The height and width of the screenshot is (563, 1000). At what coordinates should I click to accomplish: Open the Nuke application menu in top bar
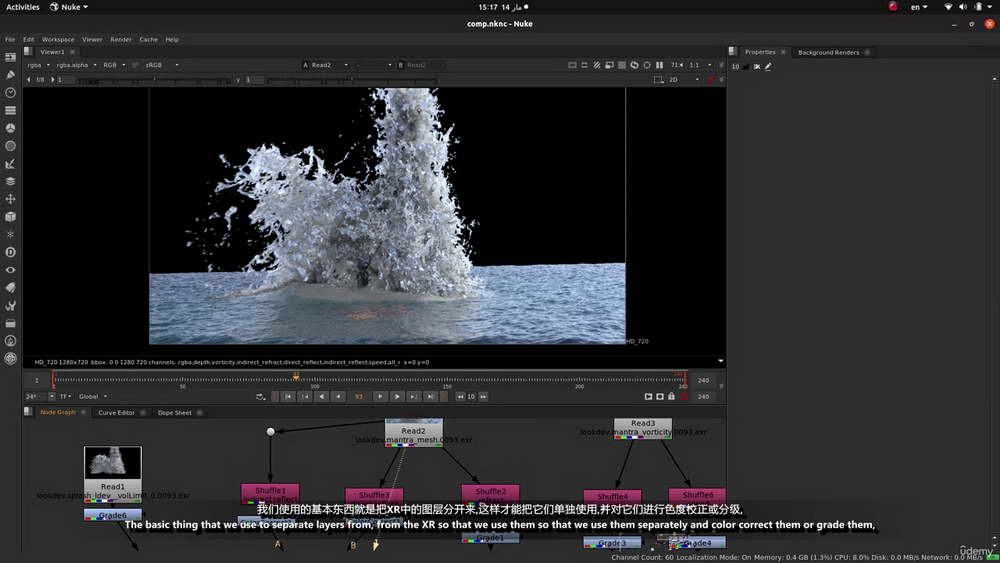pyautogui.click(x=70, y=7)
